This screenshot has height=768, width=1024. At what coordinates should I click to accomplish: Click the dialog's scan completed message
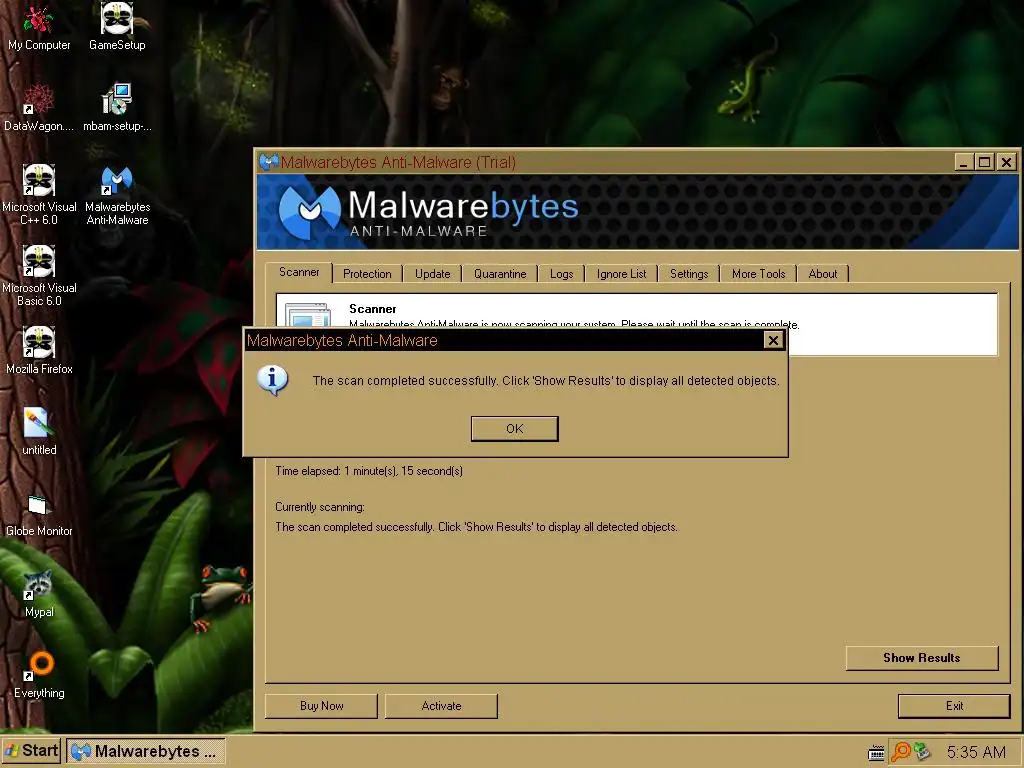pyautogui.click(x=546, y=381)
